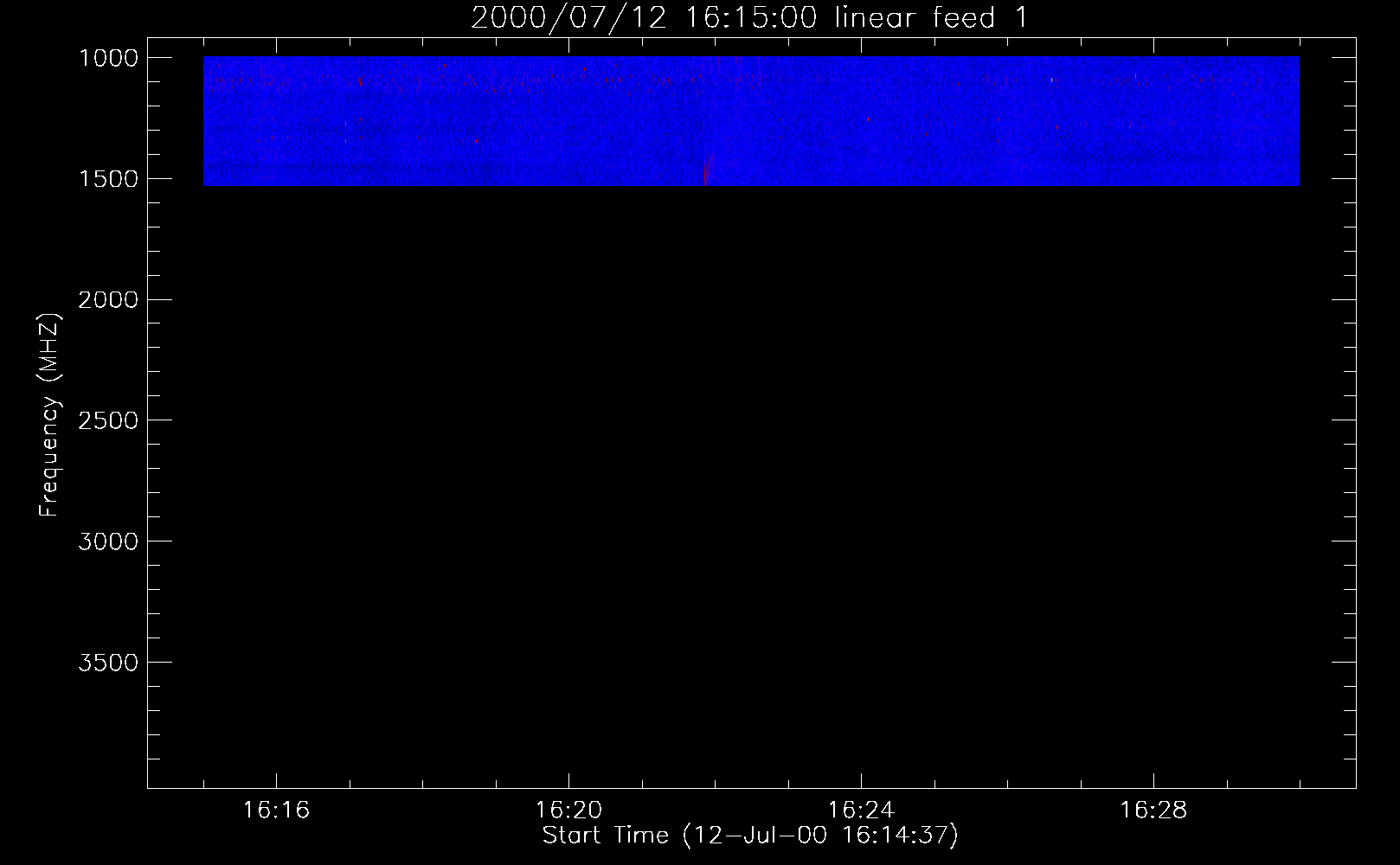This screenshot has width=1400, height=865.
Task: Click the 'Frequency (MHZ)' y-axis title
Action: point(49,415)
